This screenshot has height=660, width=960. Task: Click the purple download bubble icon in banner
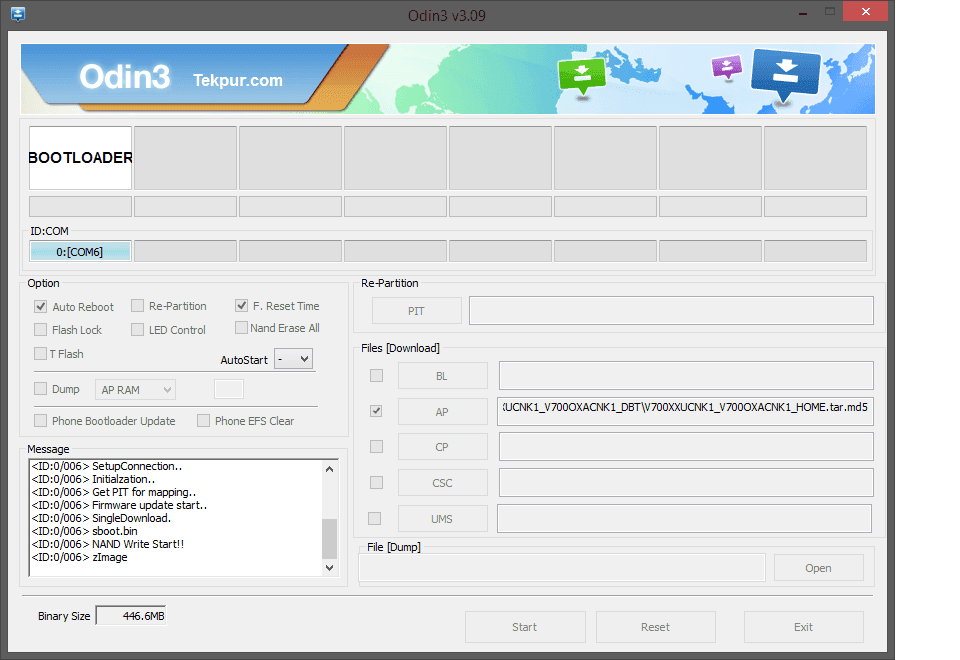click(727, 67)
